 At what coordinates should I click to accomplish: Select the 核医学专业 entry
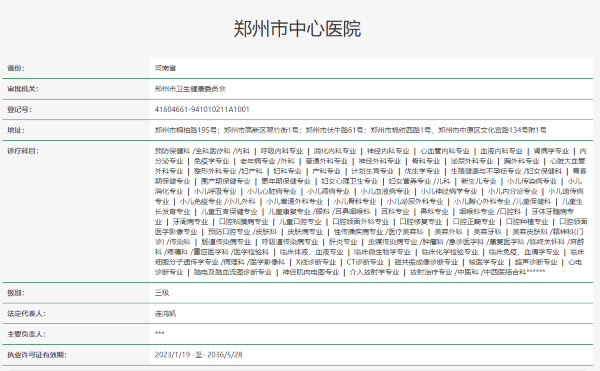coord(486,262)
